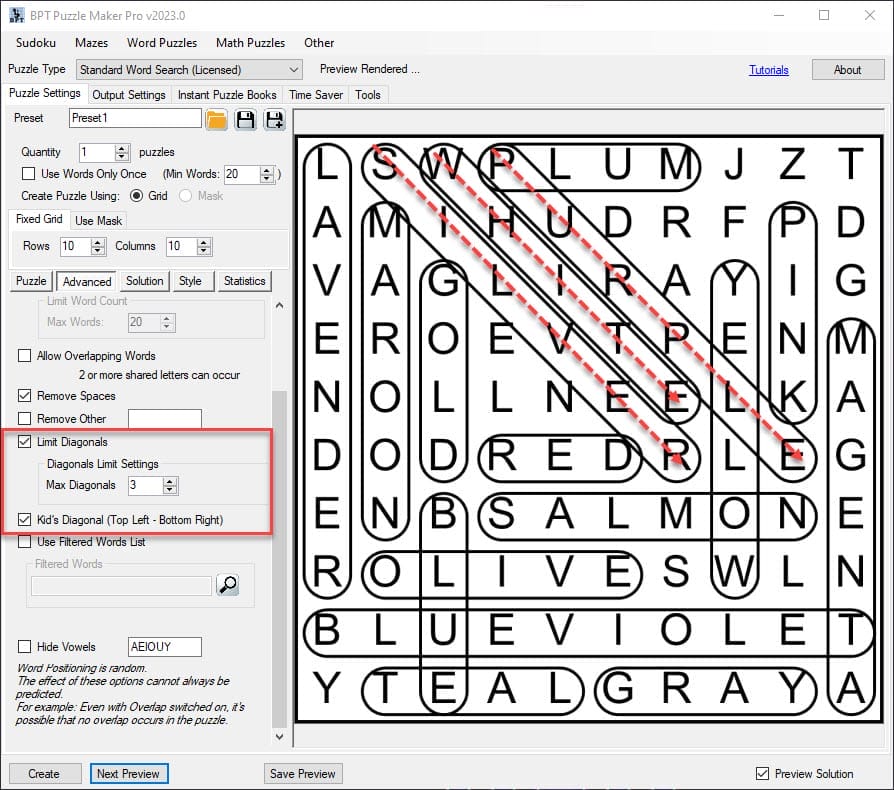Viewport: 894px width, 790px height.
Task: Enable Allow Overlapping Words
Action: 25,356
